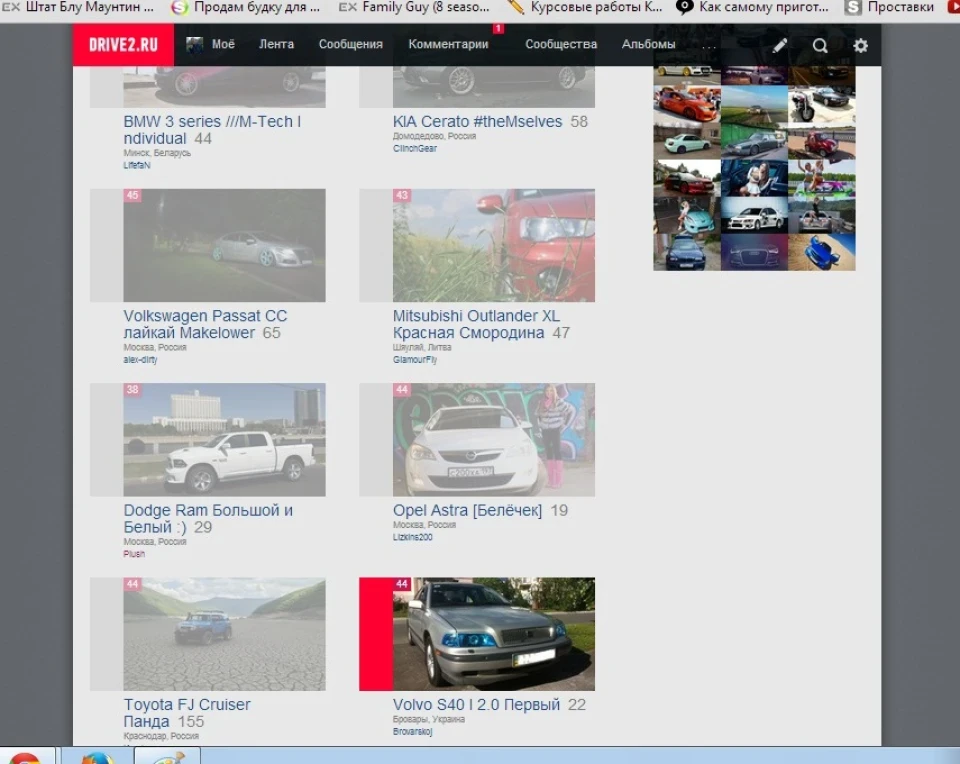960x764 pixels.
Task: Open user LifefaN profile
Action: click(137, 165)
